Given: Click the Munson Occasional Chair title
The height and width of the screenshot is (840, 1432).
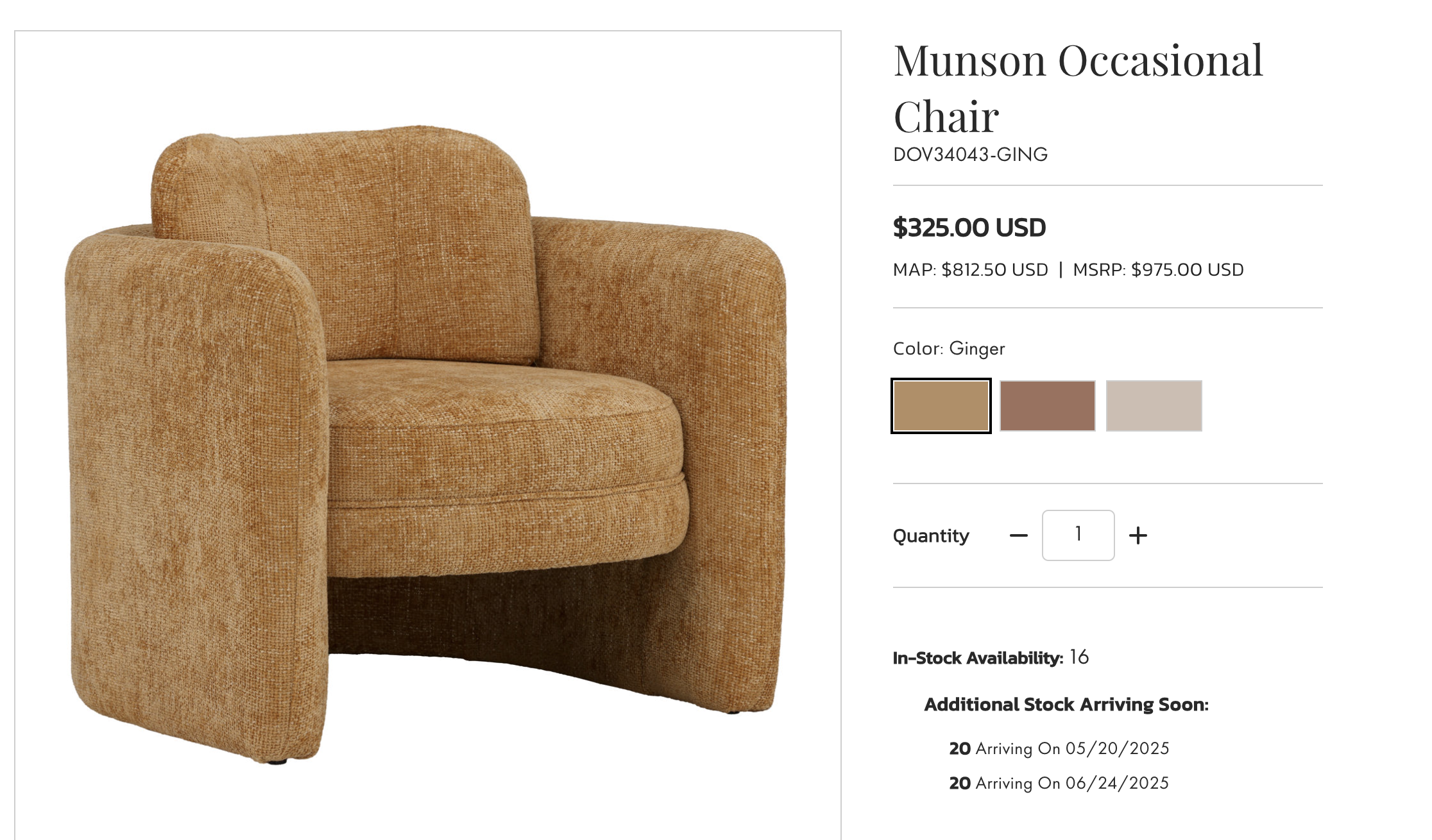Looking at the screenshot, I should 1078,88.
